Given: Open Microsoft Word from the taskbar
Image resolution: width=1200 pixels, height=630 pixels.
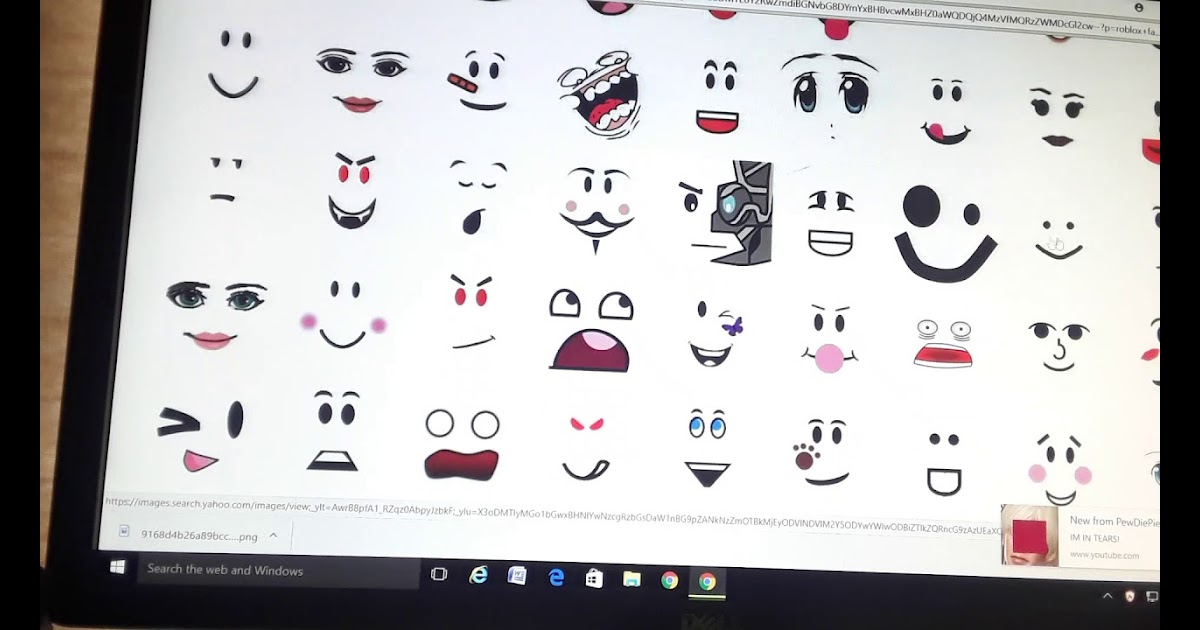Looking at the screenshot, I should tap(517, 576).
